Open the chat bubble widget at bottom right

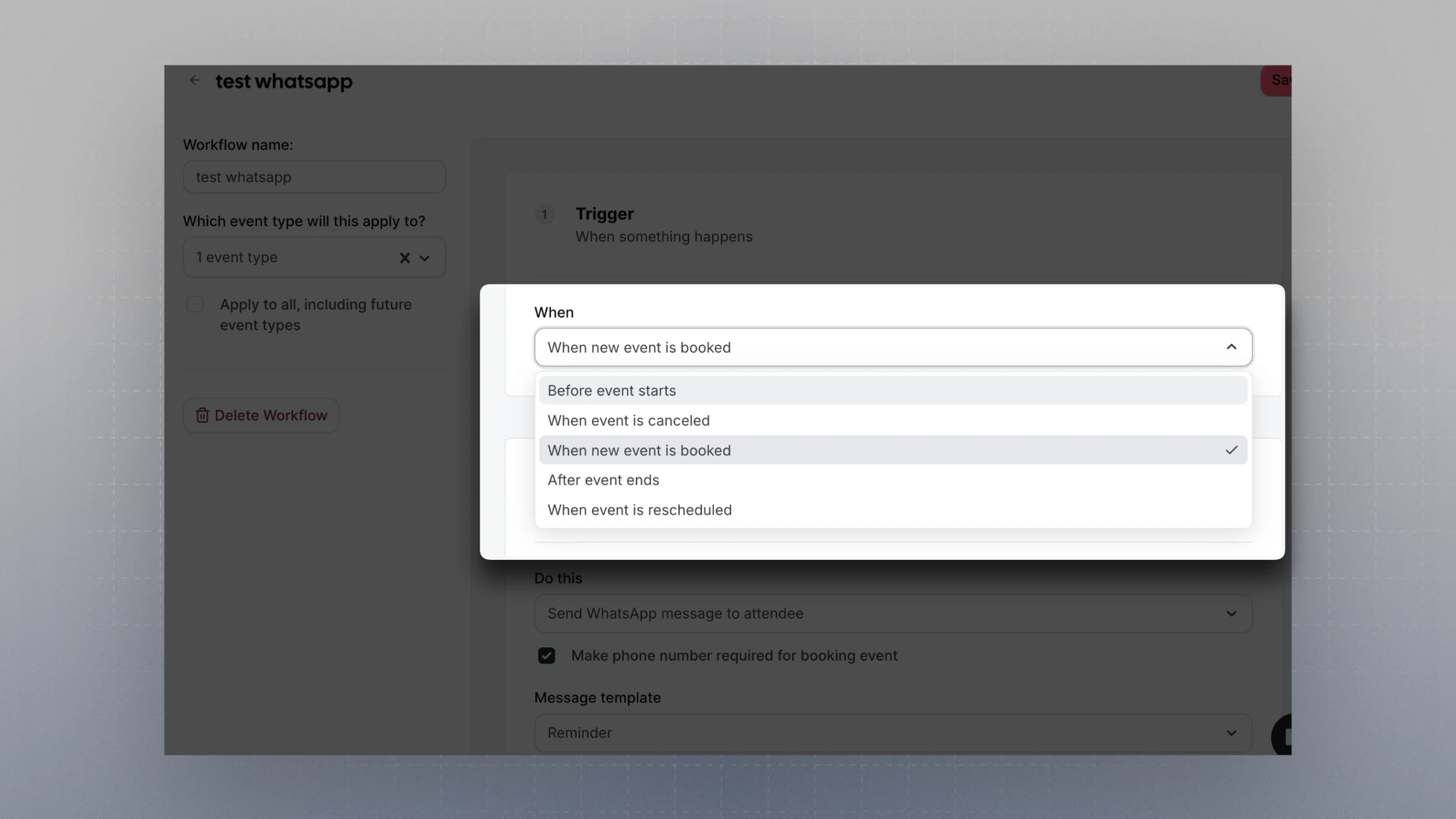[x=1282, y=734]
